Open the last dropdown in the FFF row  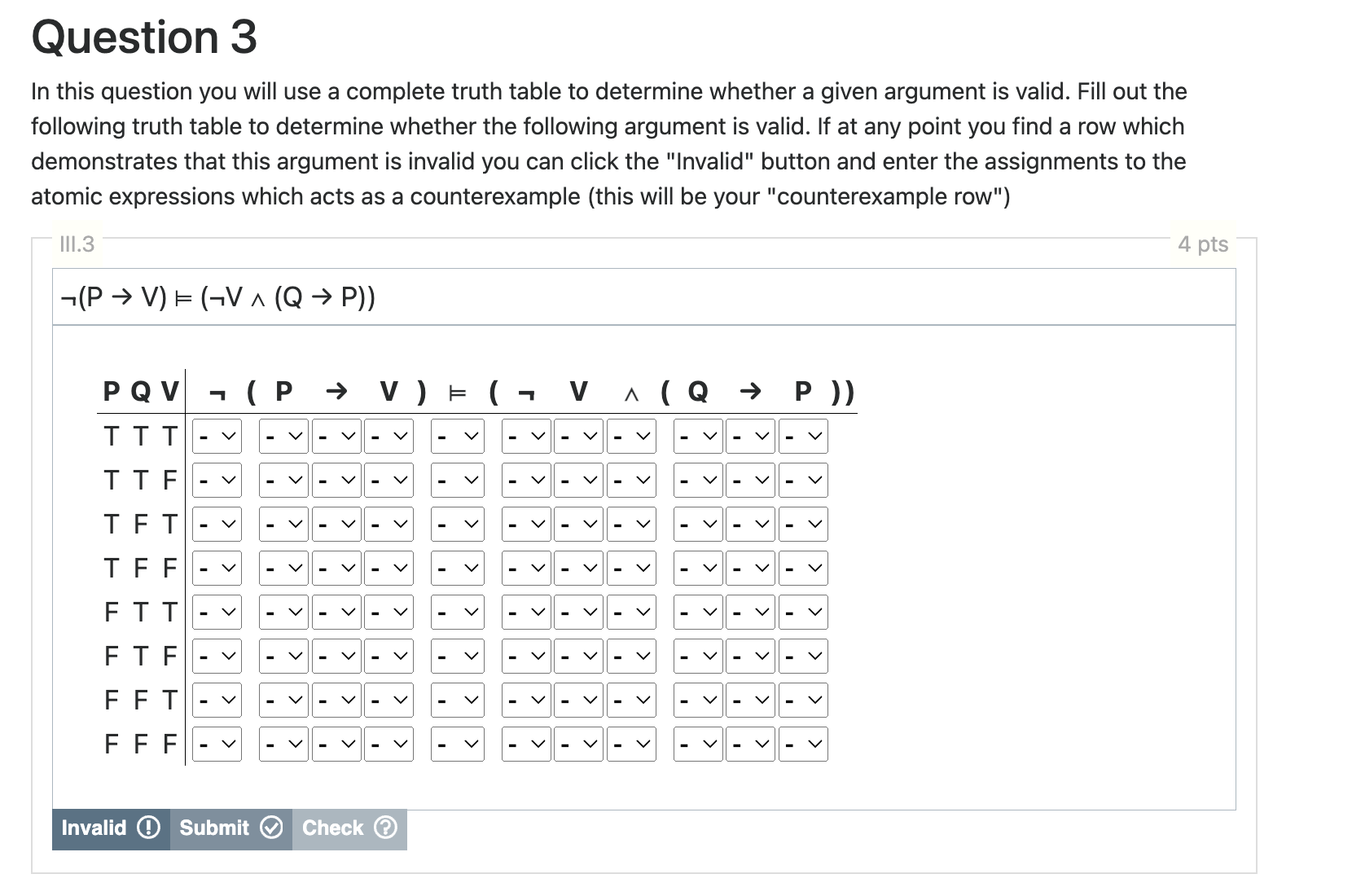pos(802,743)
